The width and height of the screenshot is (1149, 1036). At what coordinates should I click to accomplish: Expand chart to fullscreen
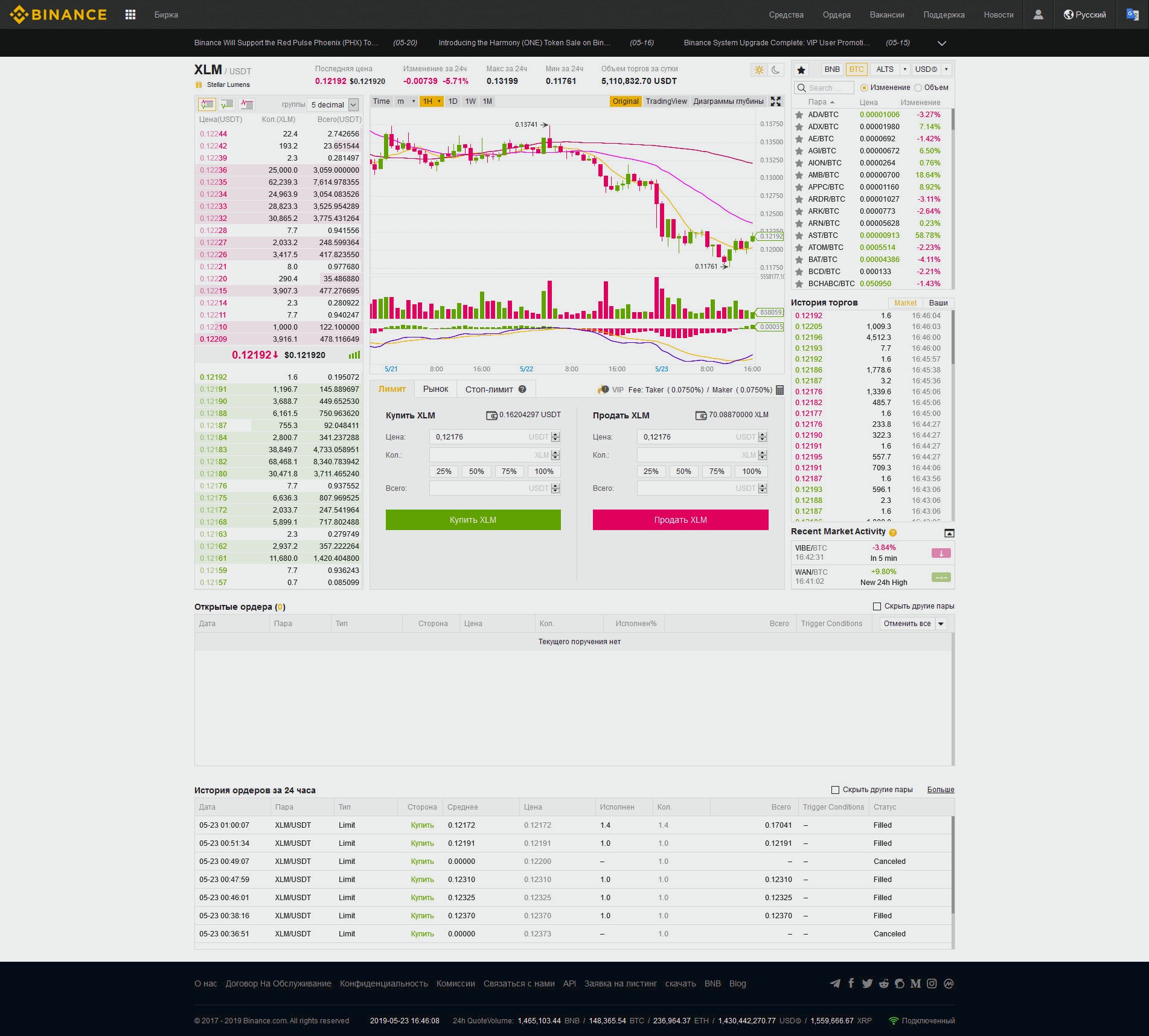(776, 101)
